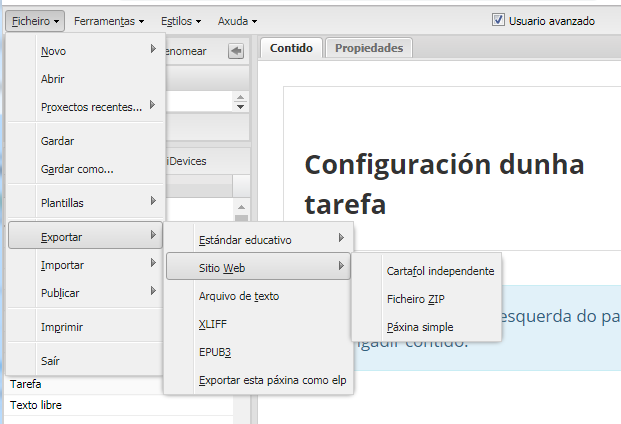Click the Sitio Web export option
The width and height of the screenshot is (621, 424).
tap(258, 267)
